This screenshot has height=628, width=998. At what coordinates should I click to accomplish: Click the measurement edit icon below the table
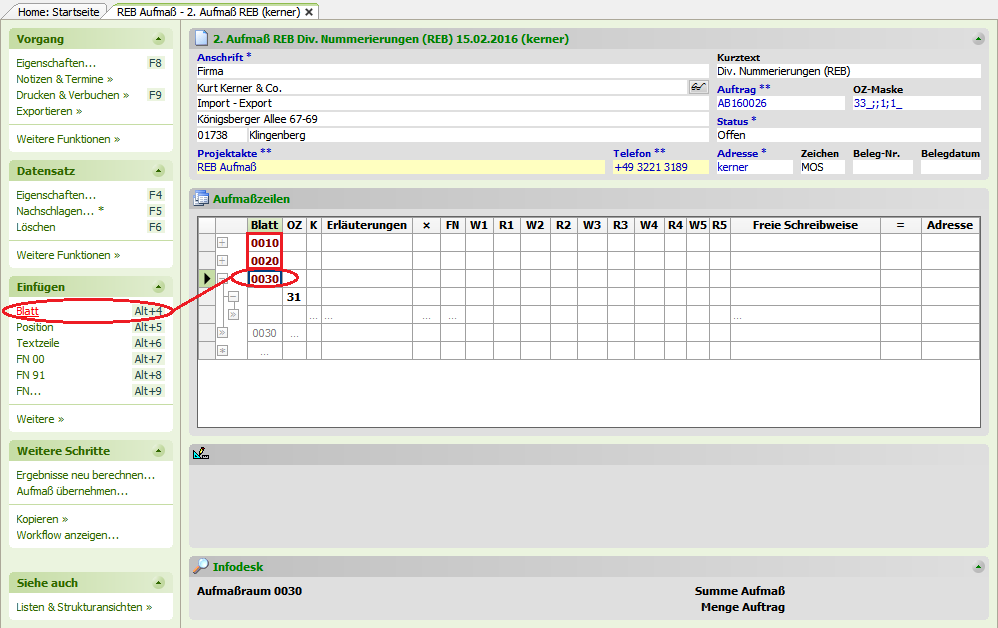point(201,454)
